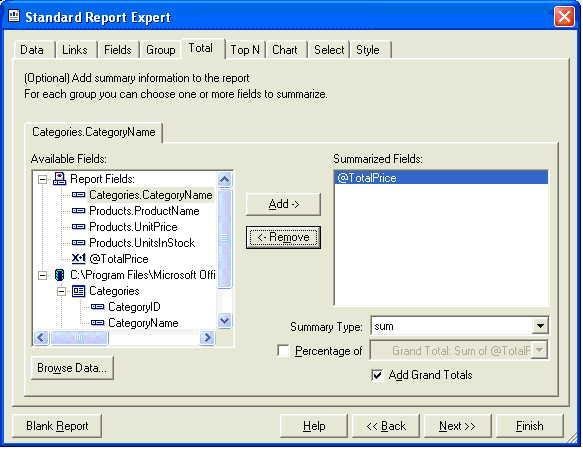583x449 pixels.
Task: Open the Top N tab
Action: [245, 50]
